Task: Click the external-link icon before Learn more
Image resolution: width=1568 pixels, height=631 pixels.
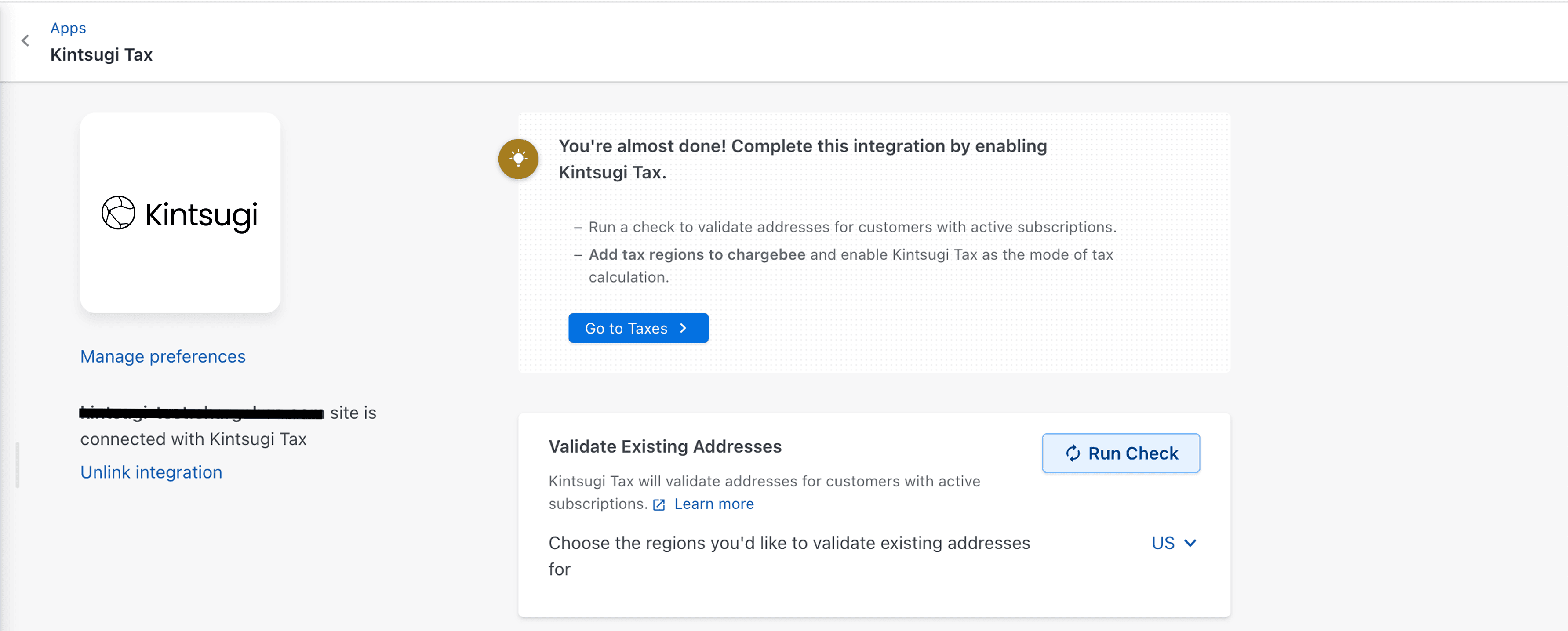Action: [x=658, y=504]
